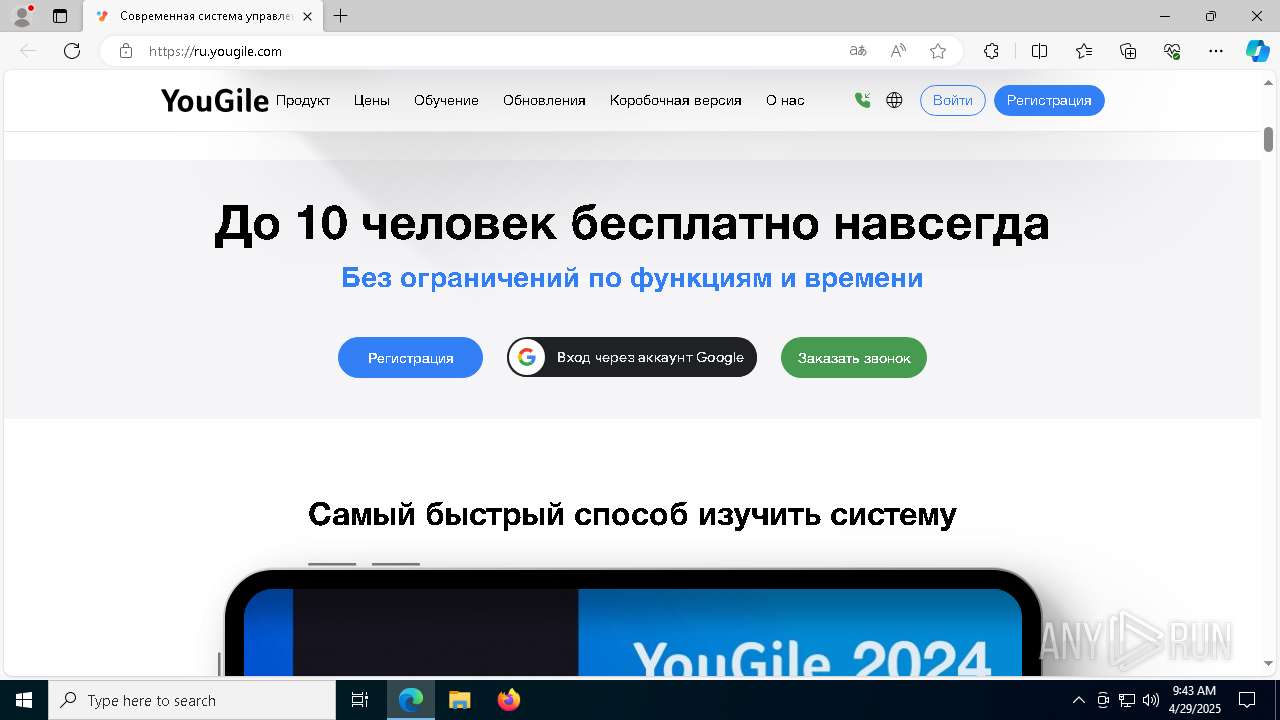The width and height of the screenshot is (1280, 720).
Task: Open Collections icon
Action: pos(1128,51)
